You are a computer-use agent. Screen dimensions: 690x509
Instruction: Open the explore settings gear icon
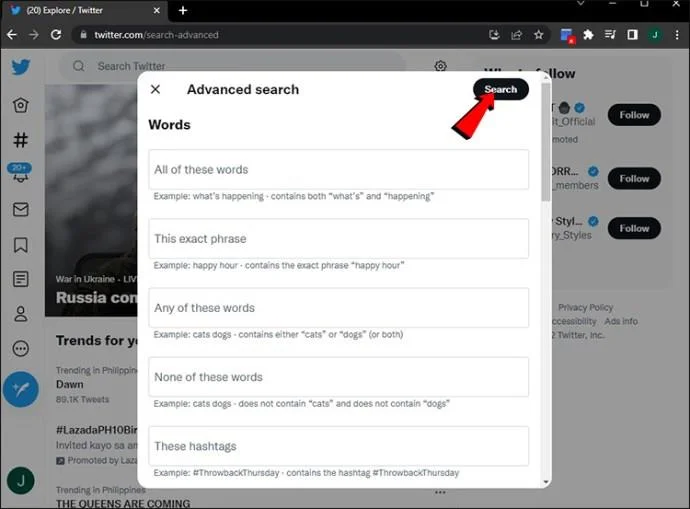(x=440, y=66)
